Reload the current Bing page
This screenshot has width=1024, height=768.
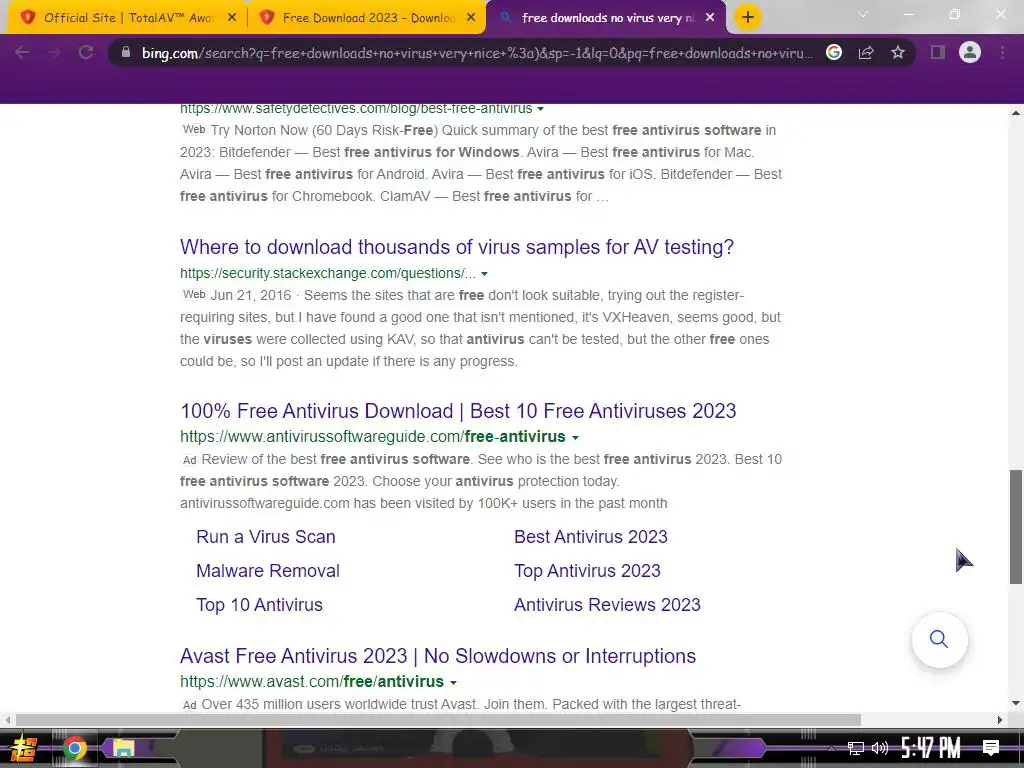[x=86, y=52]
